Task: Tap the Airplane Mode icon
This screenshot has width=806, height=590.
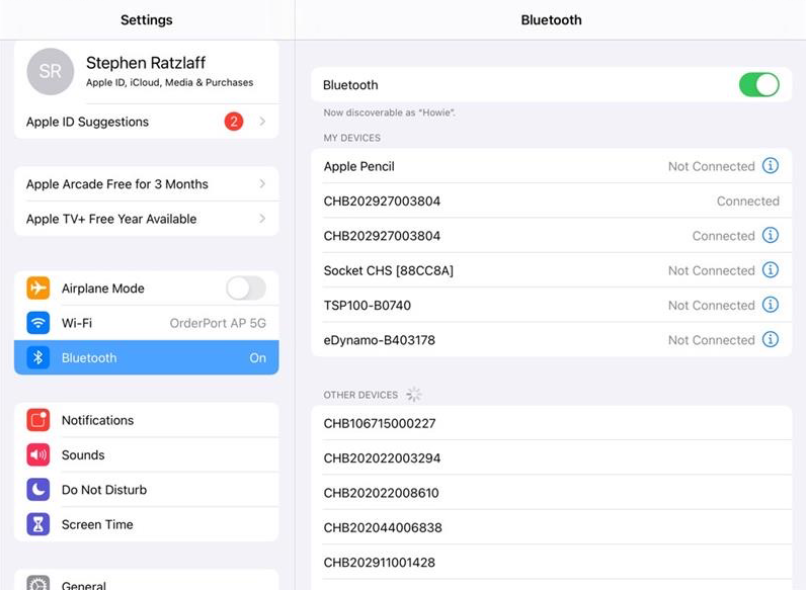Action: [38, 288]
